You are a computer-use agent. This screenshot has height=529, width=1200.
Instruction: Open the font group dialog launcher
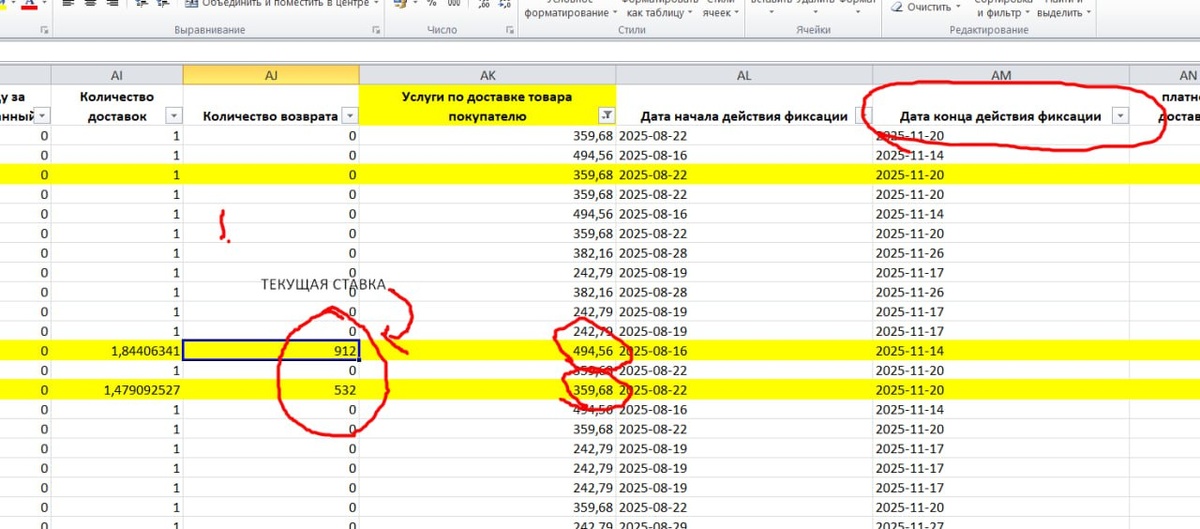pos(45,31)
